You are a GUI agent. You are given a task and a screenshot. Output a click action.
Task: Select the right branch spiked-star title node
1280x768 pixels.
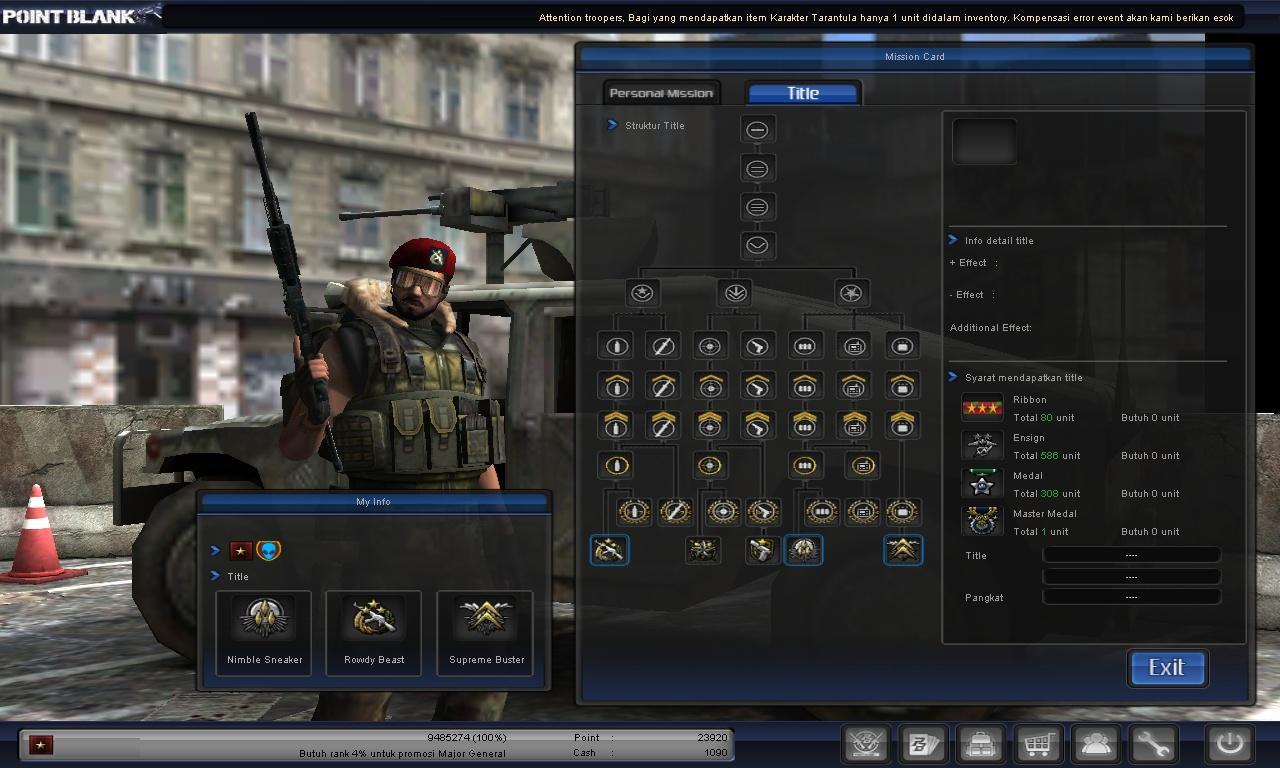851,293
